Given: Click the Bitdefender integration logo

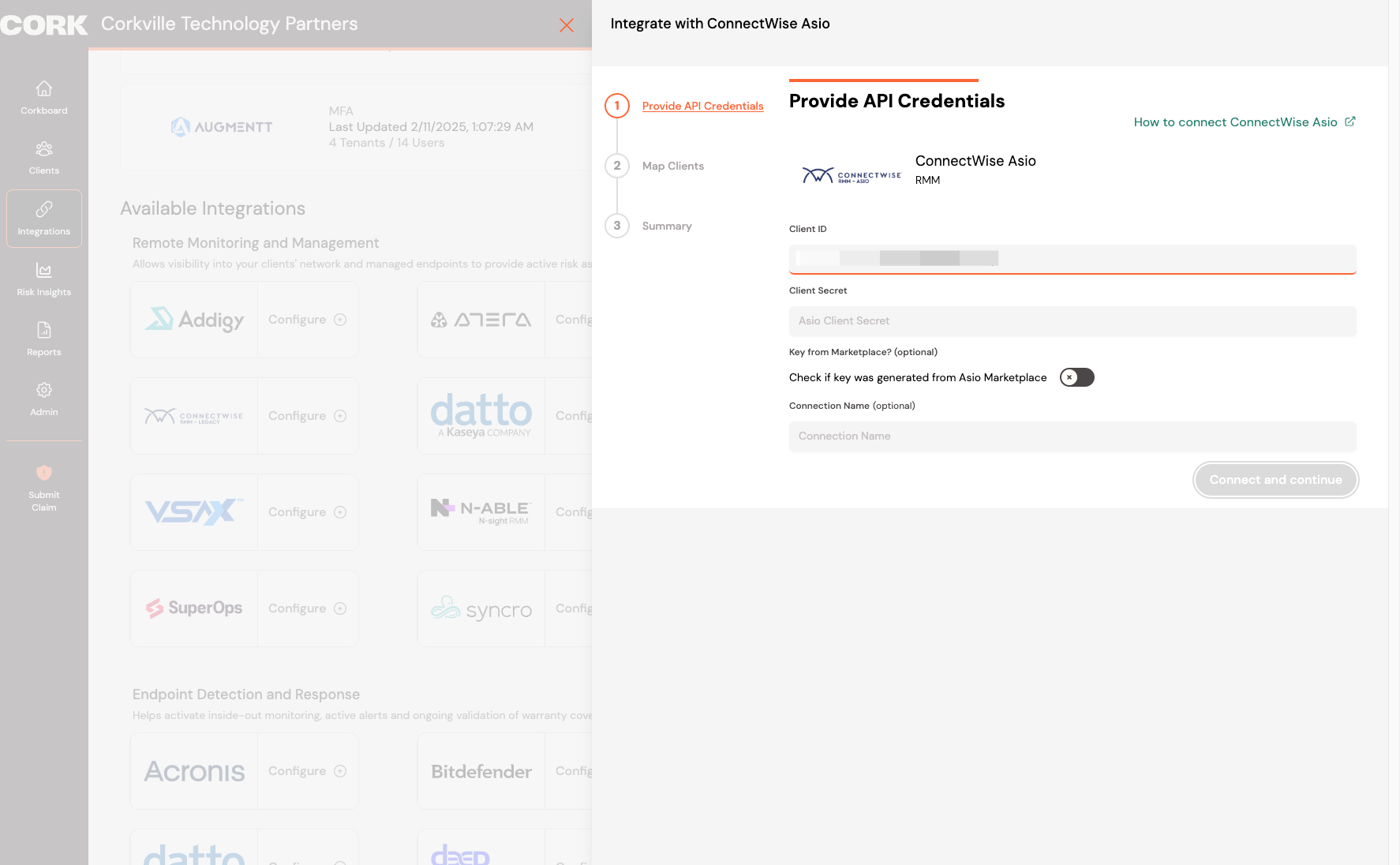Looking at the screenshot, I should tap(481, 771).
